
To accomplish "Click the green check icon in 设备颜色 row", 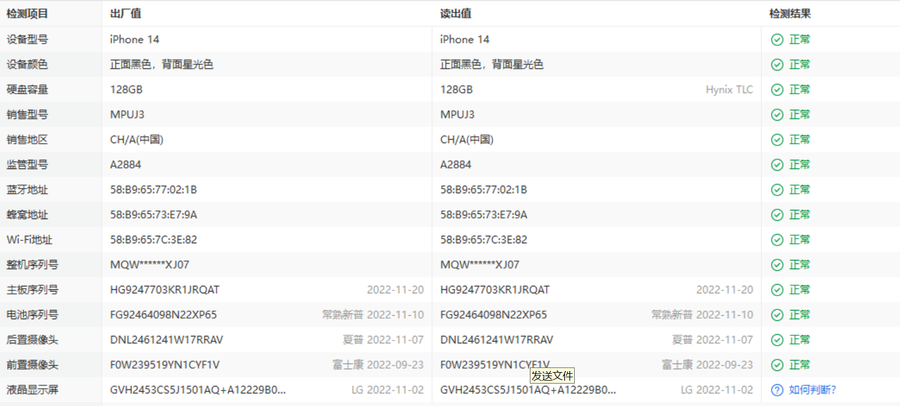I will click(x=777, y=65).
